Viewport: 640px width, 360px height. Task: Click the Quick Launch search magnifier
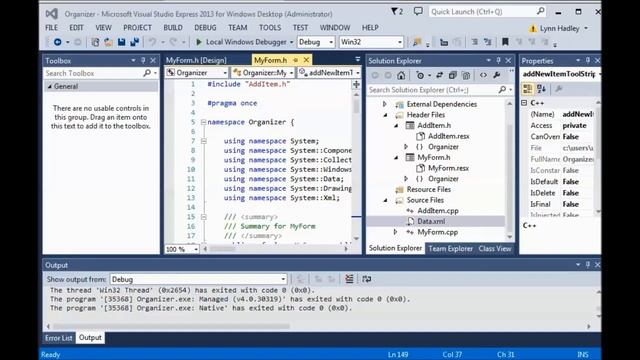[x=540, y=11]
